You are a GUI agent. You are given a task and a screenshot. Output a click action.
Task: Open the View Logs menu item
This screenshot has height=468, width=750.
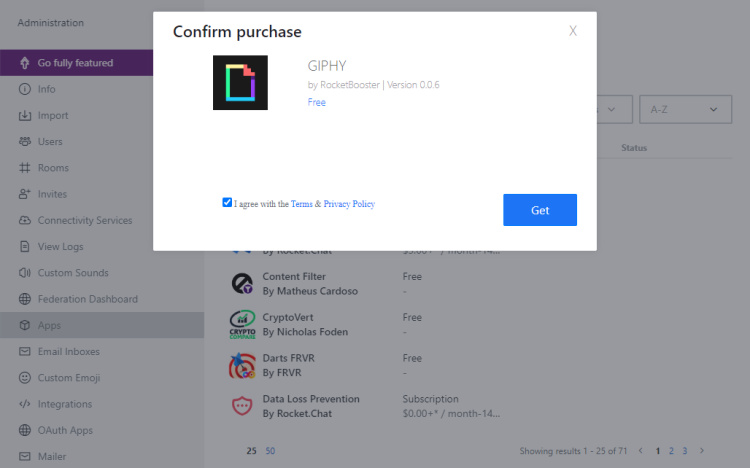point(60,247)
